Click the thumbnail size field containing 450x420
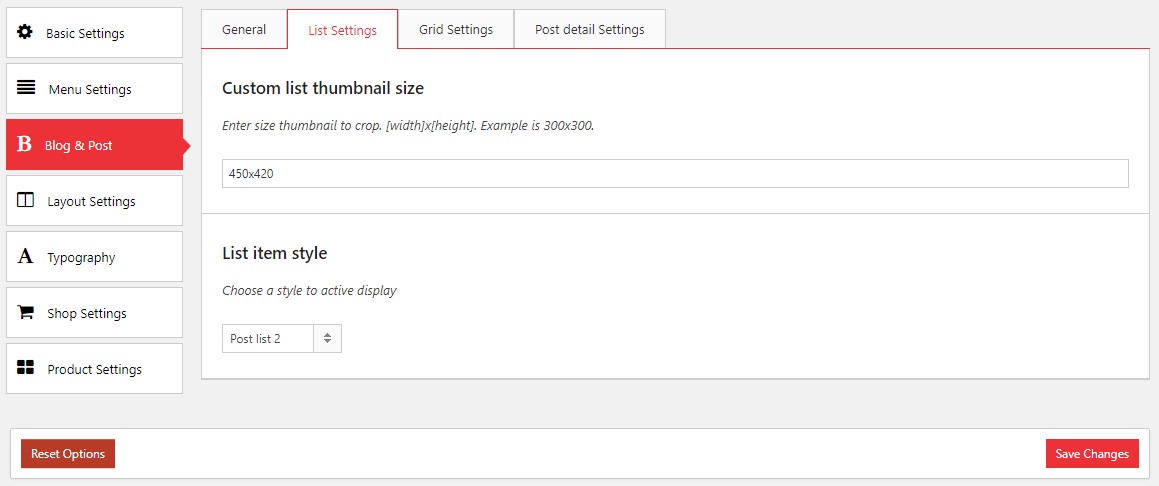 675,173
